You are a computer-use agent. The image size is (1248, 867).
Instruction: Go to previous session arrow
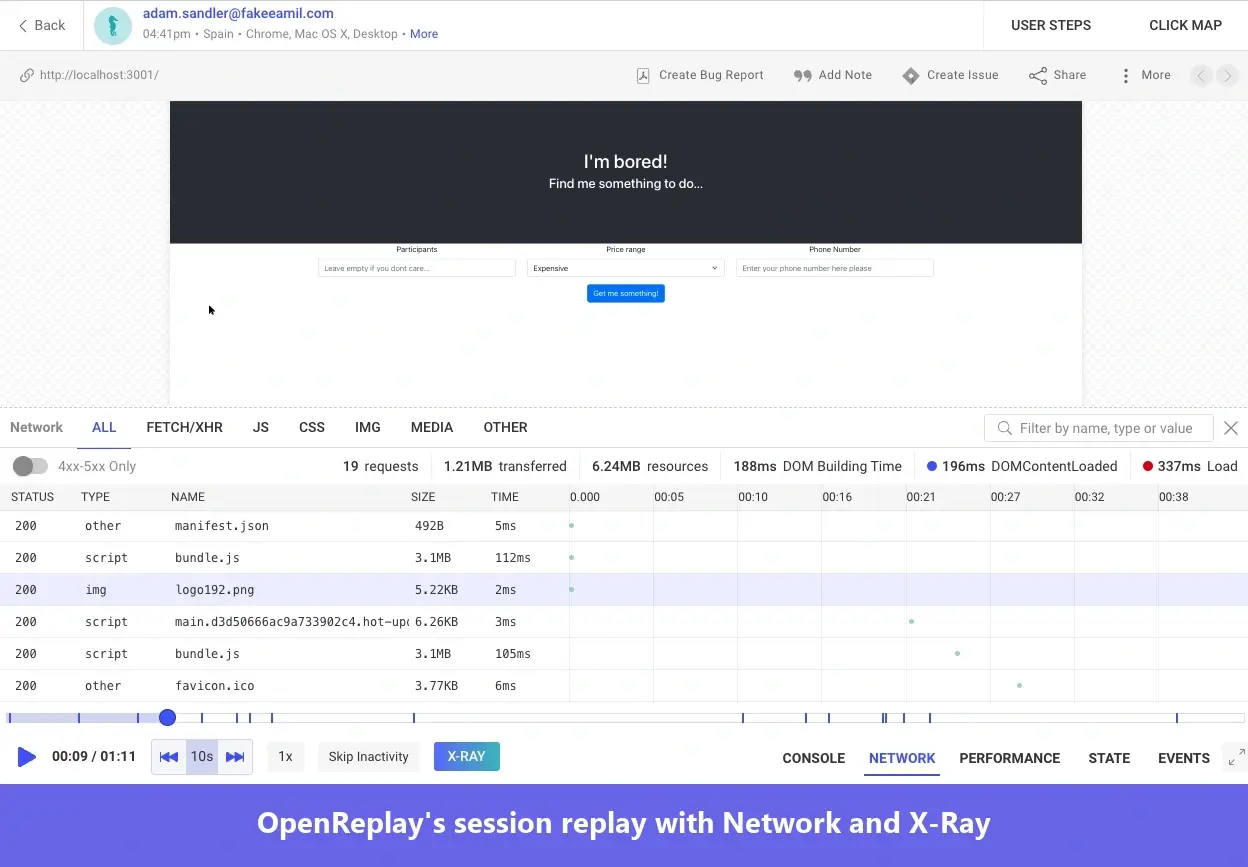tap(1201, 75)
